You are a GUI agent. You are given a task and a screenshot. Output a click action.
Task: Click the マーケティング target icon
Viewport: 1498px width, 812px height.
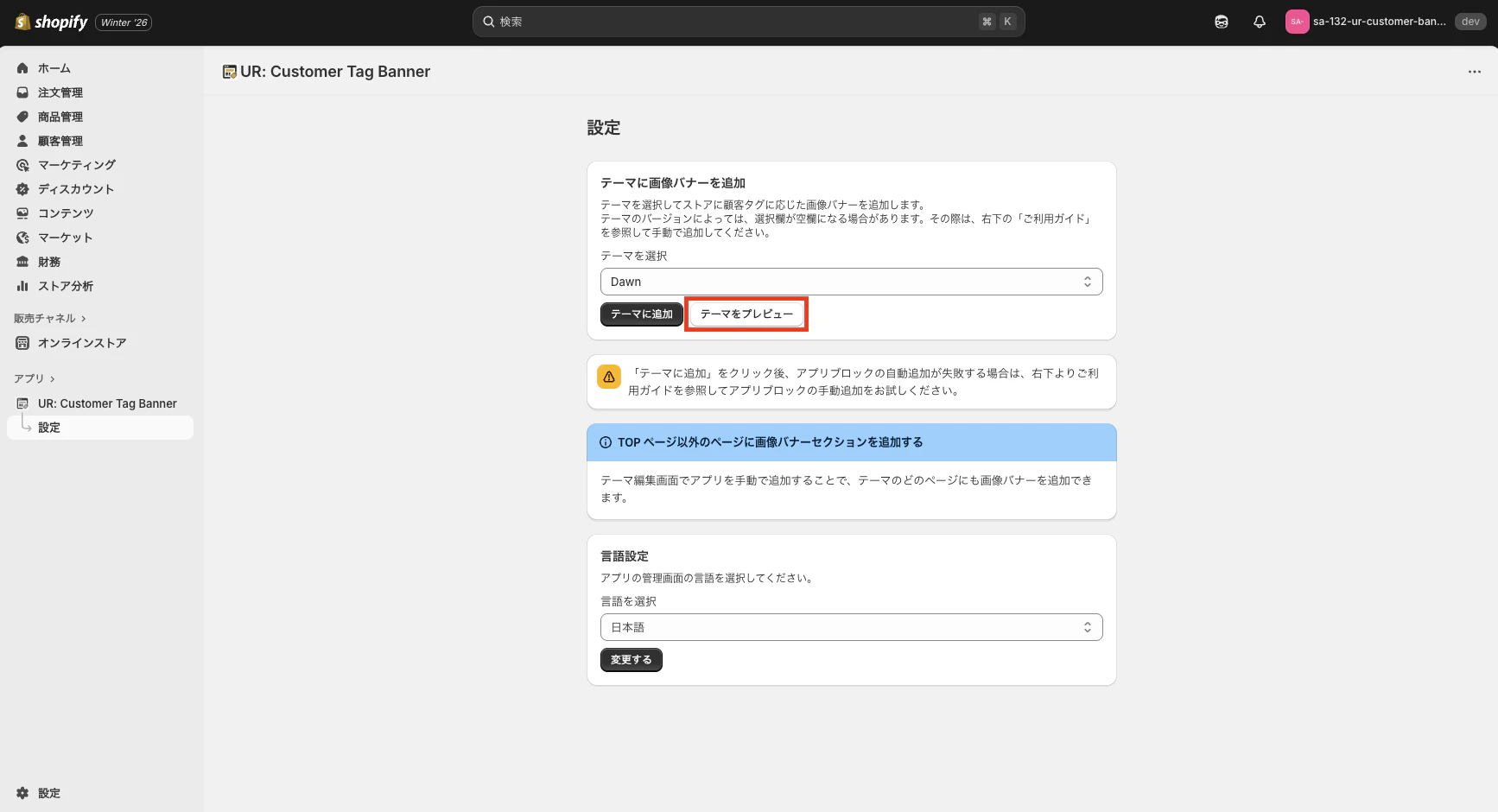[22, 165]
